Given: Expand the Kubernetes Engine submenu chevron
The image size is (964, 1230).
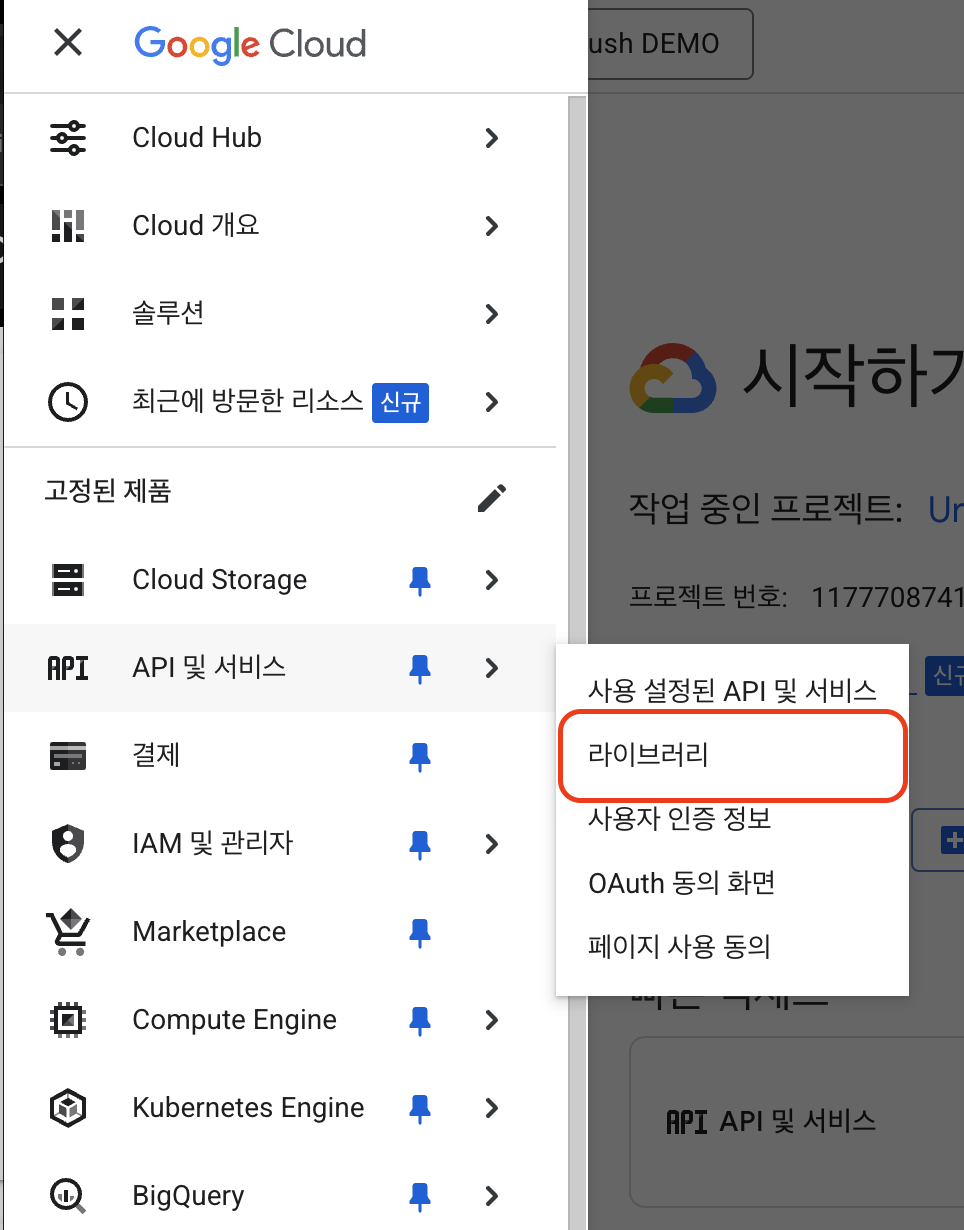Looking at the screenshot, I should pyautogui.click(x=491, y=1108).
